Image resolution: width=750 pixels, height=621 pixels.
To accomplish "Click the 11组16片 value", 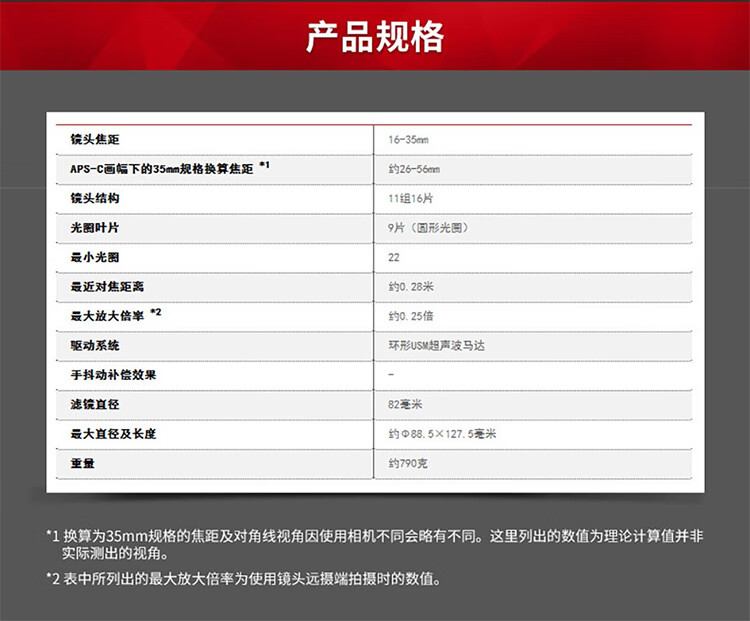I will tap(410, 199).
